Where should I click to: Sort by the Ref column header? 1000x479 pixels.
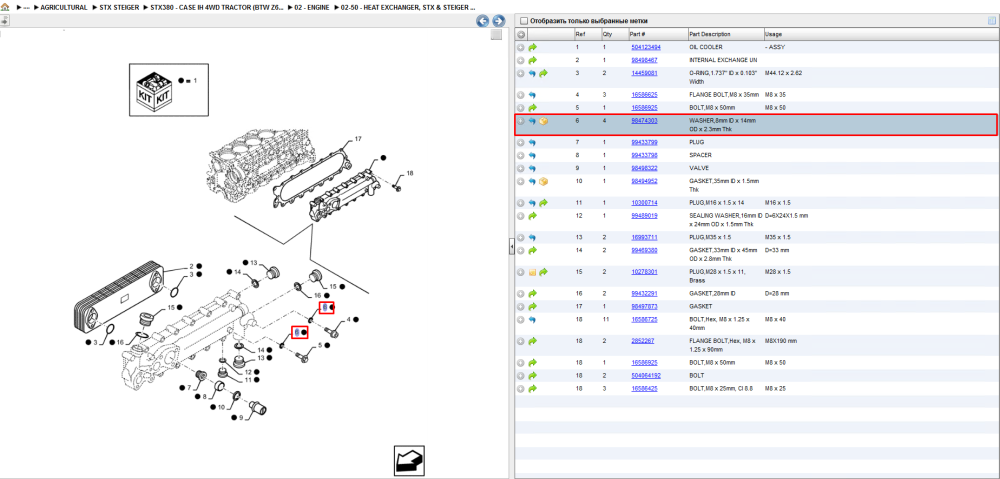581,34
